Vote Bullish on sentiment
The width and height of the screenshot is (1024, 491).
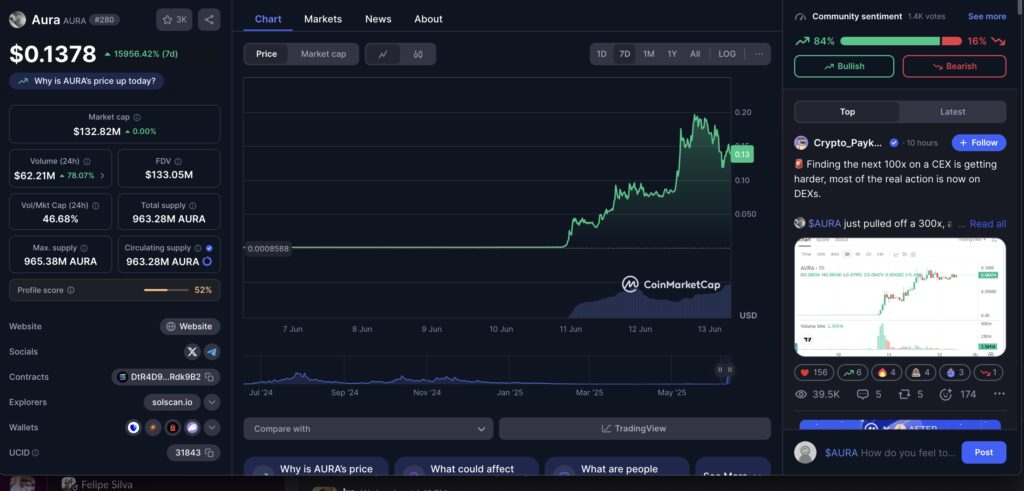coord(844,66)
